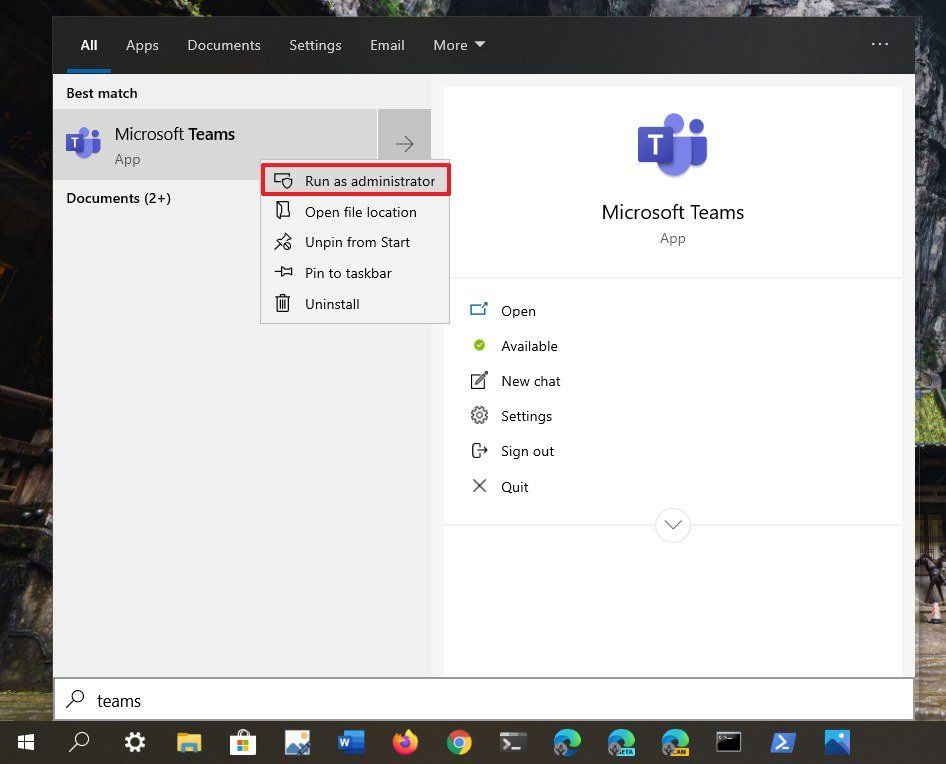Image resolution: width=946 pixels, height=764 pixels.
Task: Open Microsoft Word from the taskbar
Action: click(x=350, y=742)
